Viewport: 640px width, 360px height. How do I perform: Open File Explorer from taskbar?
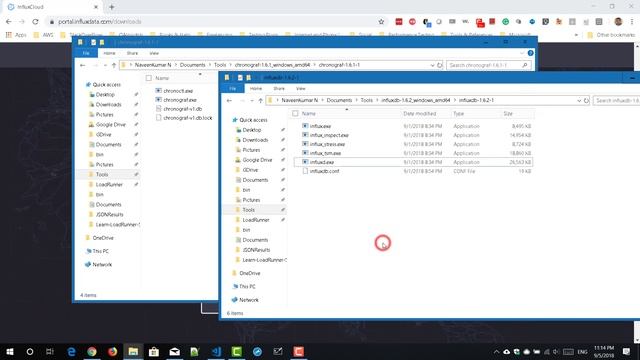point(133,351)
